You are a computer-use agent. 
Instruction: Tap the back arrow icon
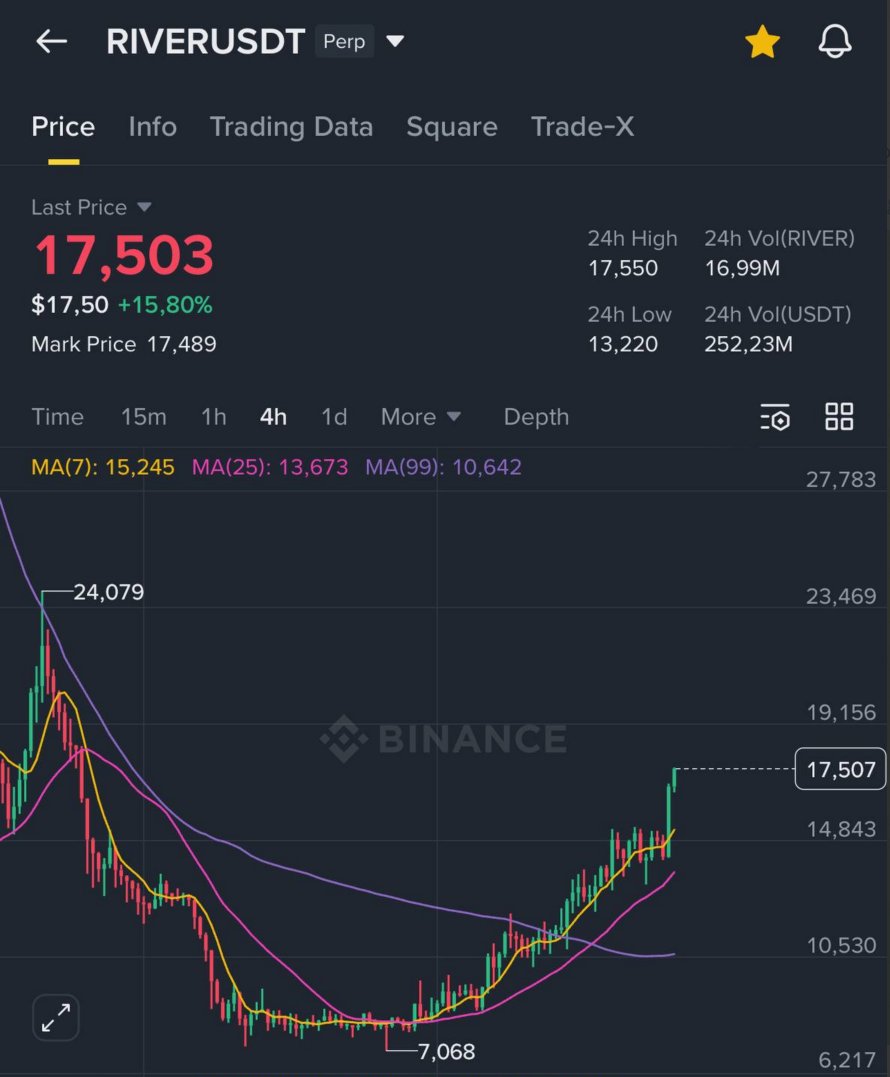pyautogui.click(x=51, y=42)
